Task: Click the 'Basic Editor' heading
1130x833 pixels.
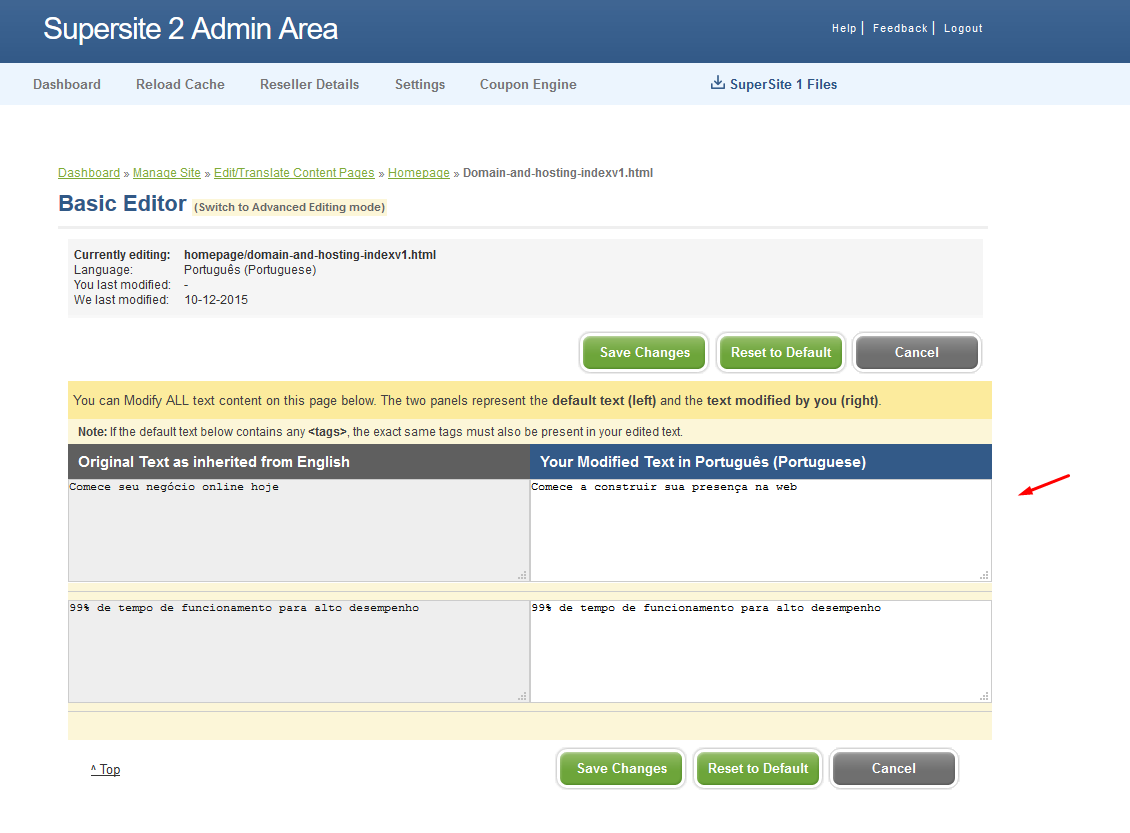Action: click(x=123, y=204)
